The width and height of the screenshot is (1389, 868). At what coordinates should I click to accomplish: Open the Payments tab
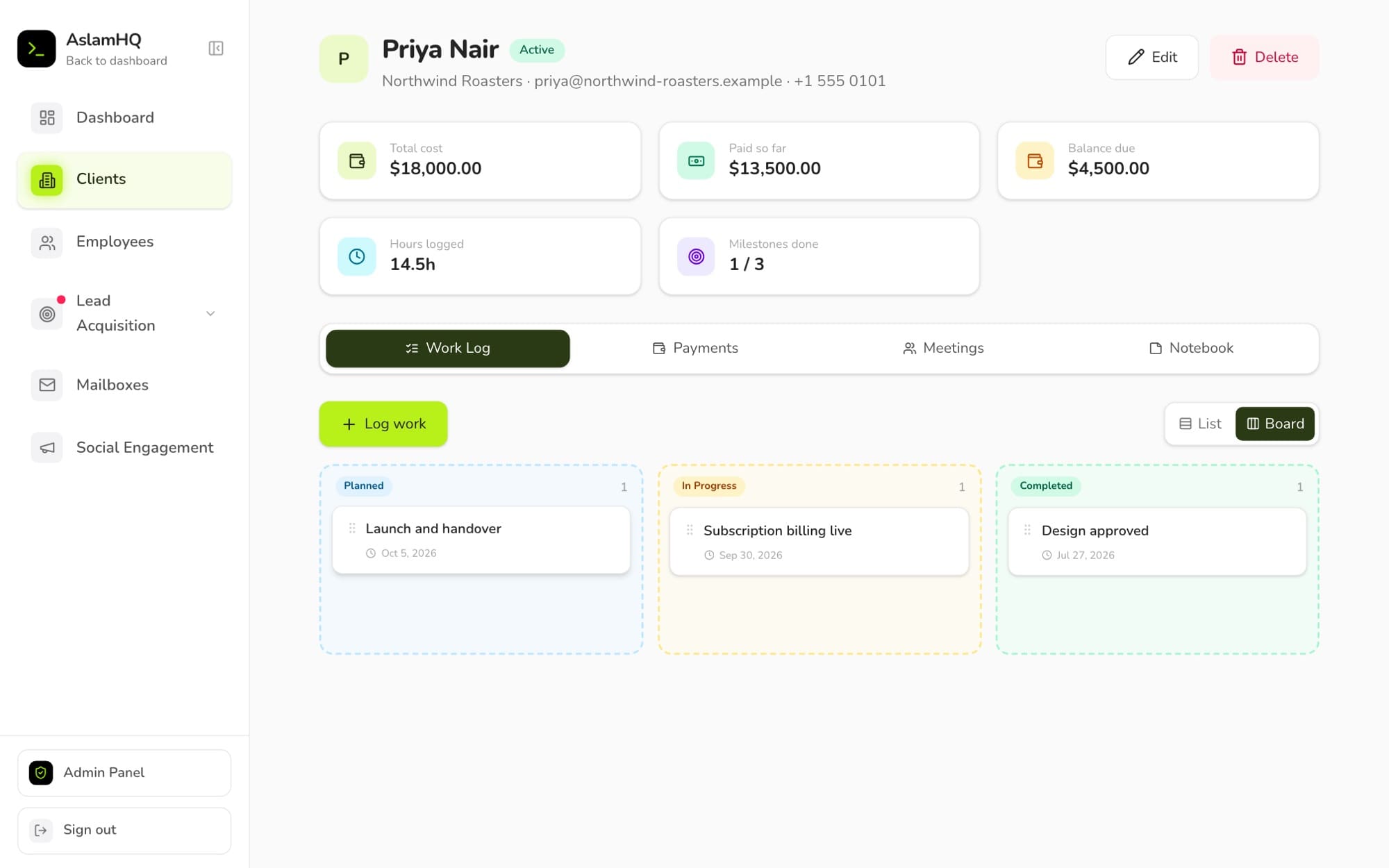695,348
